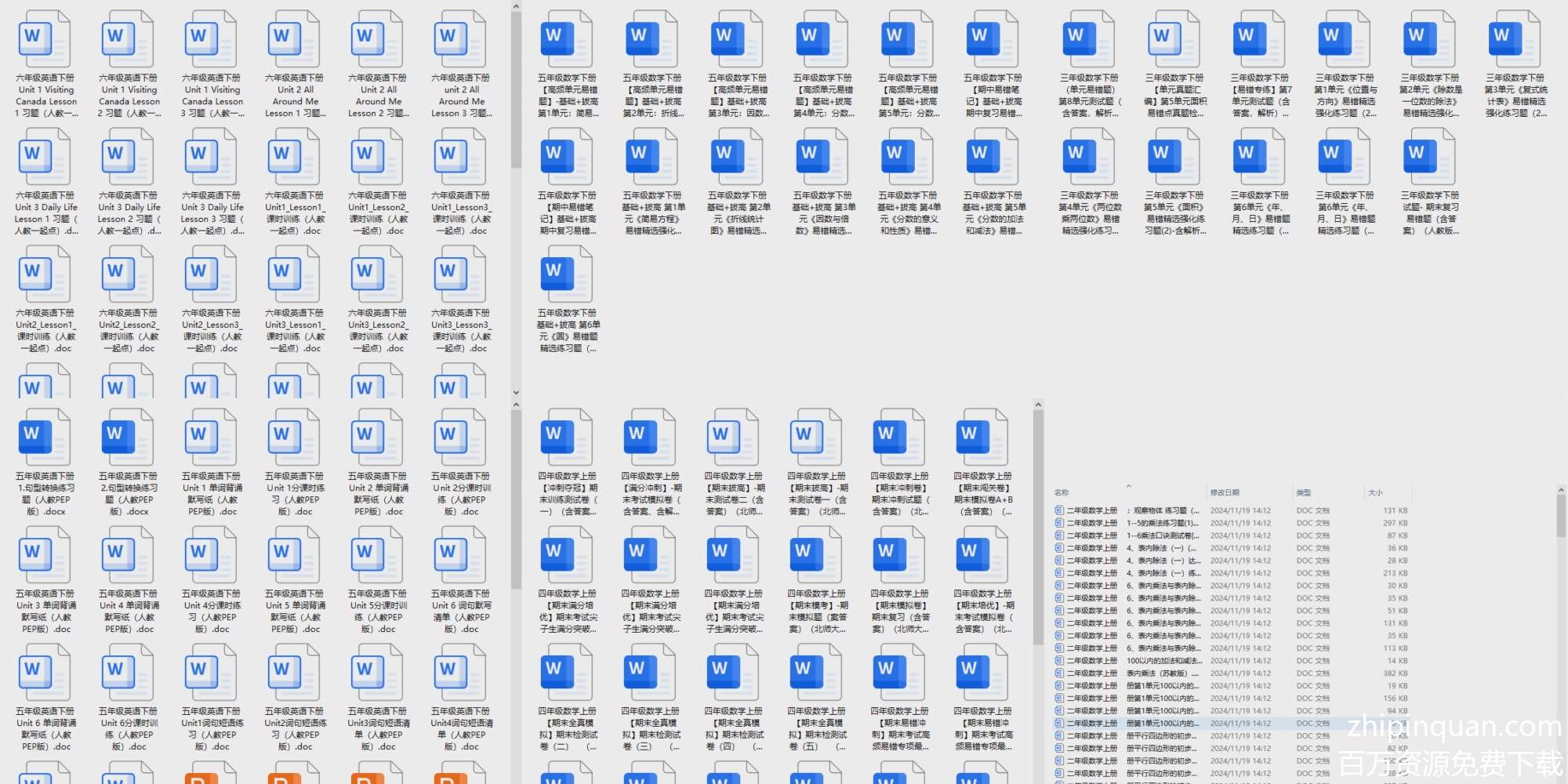Select 四年级数学 【冲刺夺冠】期末训练测试卷 document

click(567, 437)
